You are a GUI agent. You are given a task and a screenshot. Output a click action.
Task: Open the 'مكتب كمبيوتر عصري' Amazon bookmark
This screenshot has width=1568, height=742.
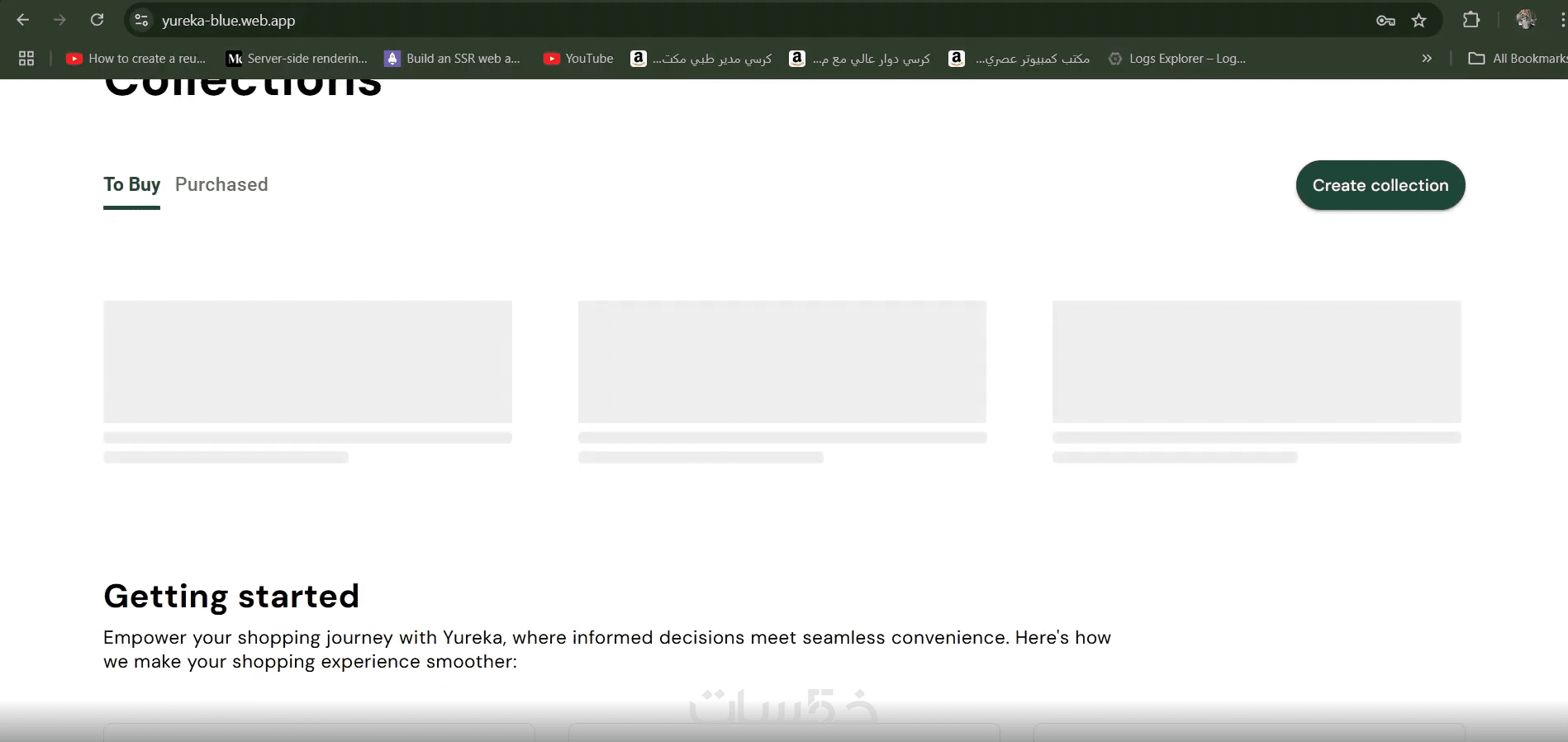tap(1019, 59)
